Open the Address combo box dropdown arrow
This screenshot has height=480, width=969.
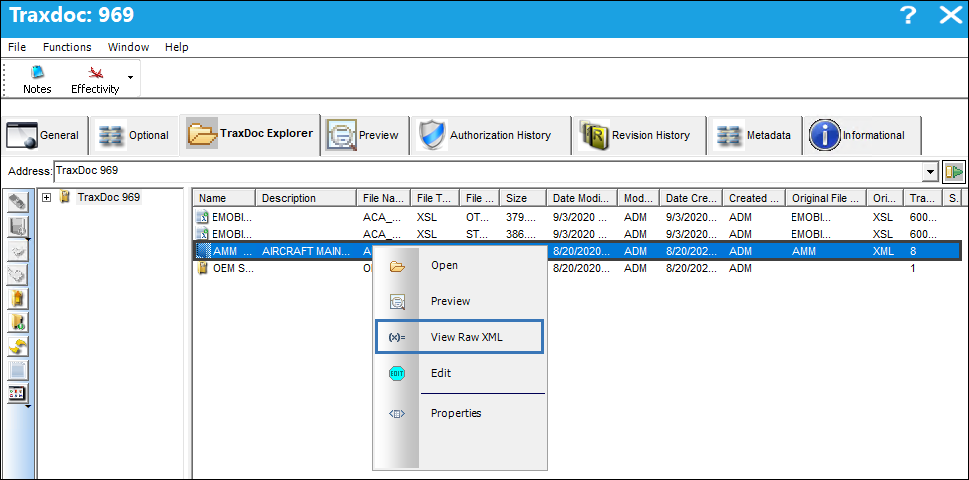coord(929,172)
